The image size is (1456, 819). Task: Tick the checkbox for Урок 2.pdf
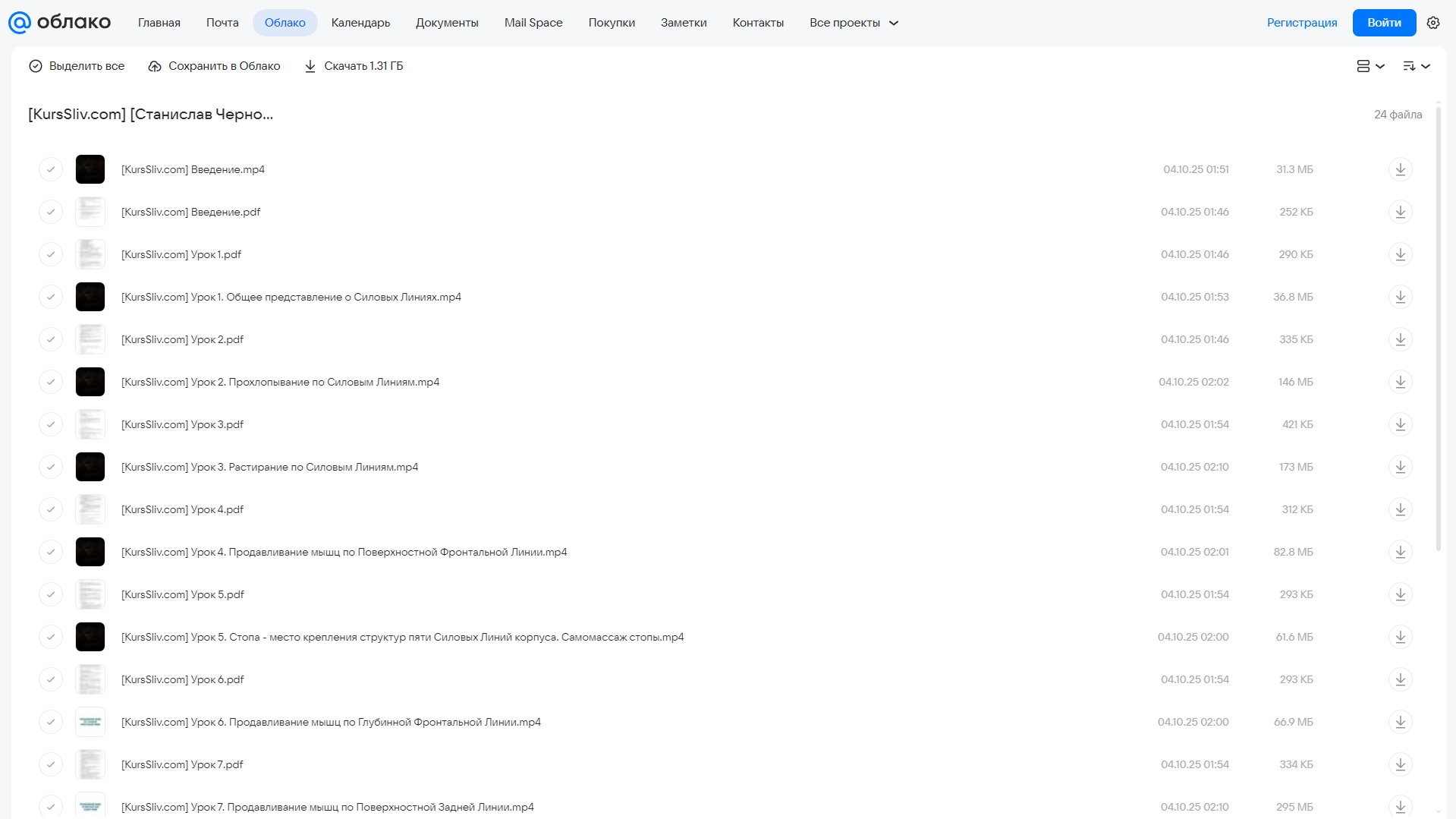[x=51, y=339]
